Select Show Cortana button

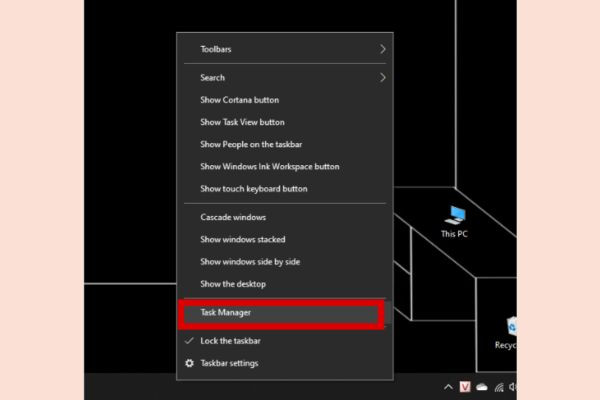pyautogui.click(x=284, y=100)
